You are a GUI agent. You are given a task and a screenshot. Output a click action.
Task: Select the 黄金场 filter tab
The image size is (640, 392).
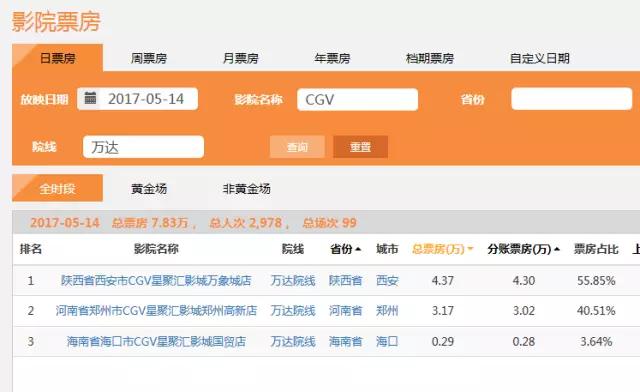pos(149,188)
